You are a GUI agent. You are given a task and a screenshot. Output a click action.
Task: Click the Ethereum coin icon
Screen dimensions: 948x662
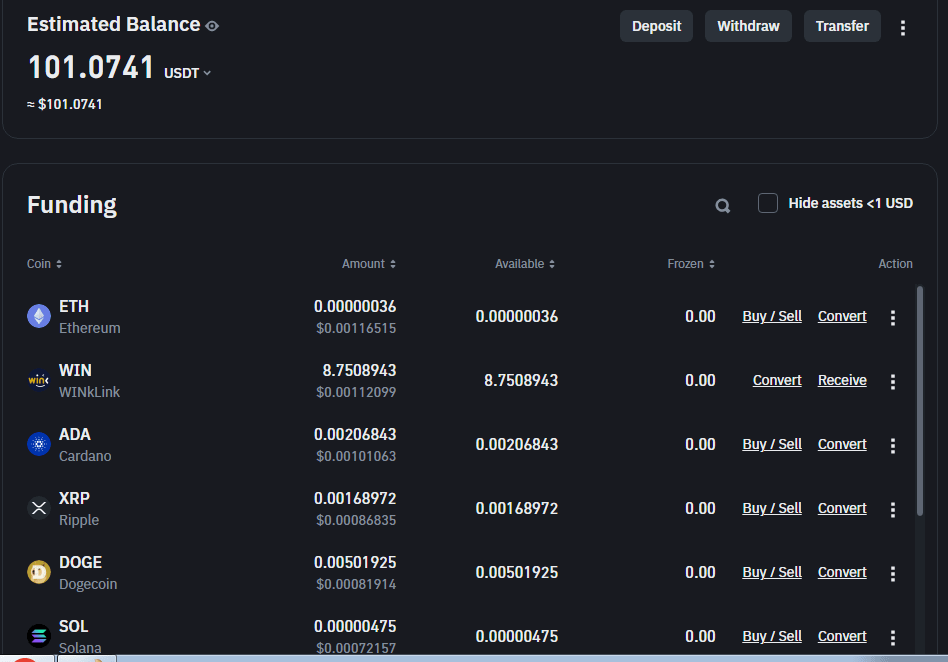click(x=39, y=316)
